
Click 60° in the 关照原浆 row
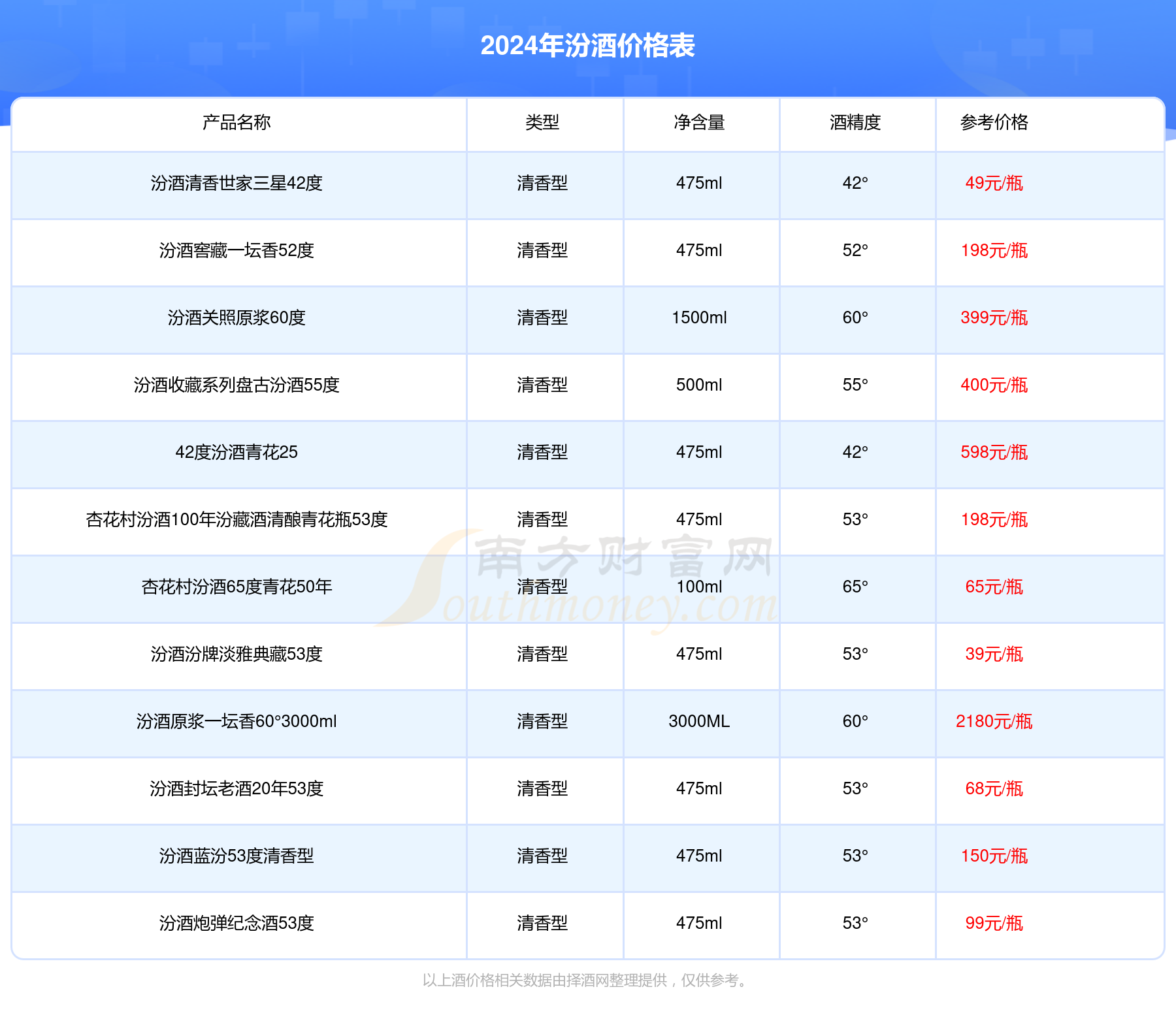click(x=855, y=317)
